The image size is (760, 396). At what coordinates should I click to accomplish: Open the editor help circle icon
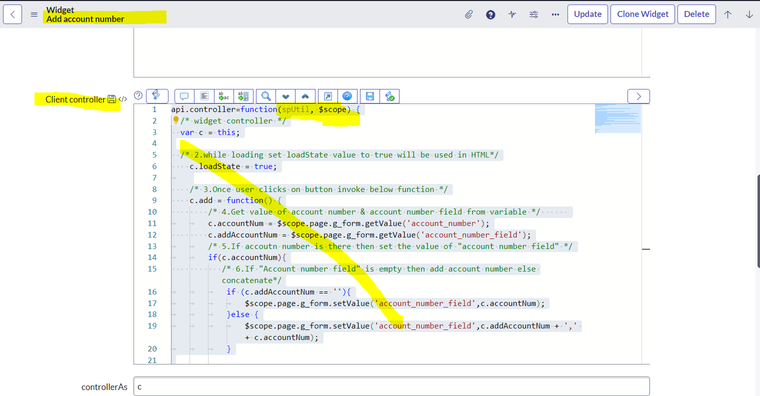coord(138,95)
